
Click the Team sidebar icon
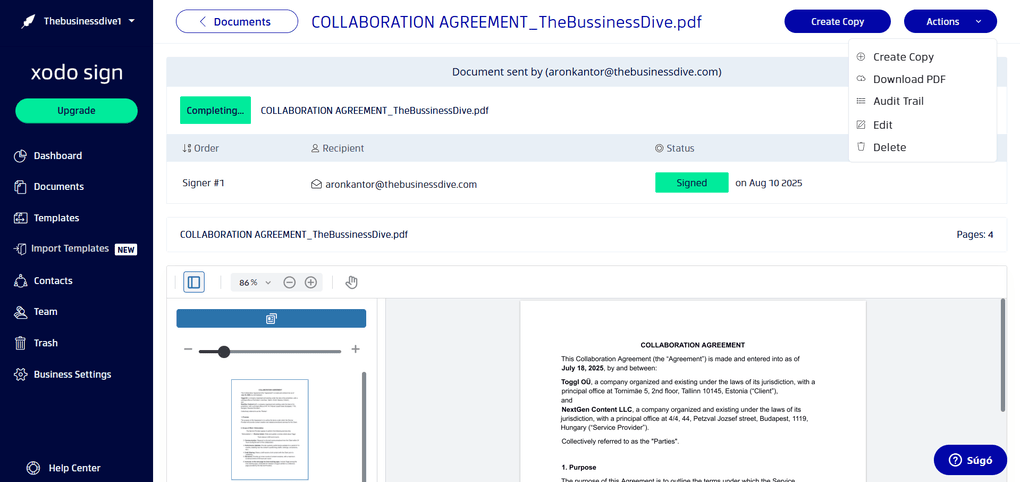pyautogui.click(x=20, y=312)
